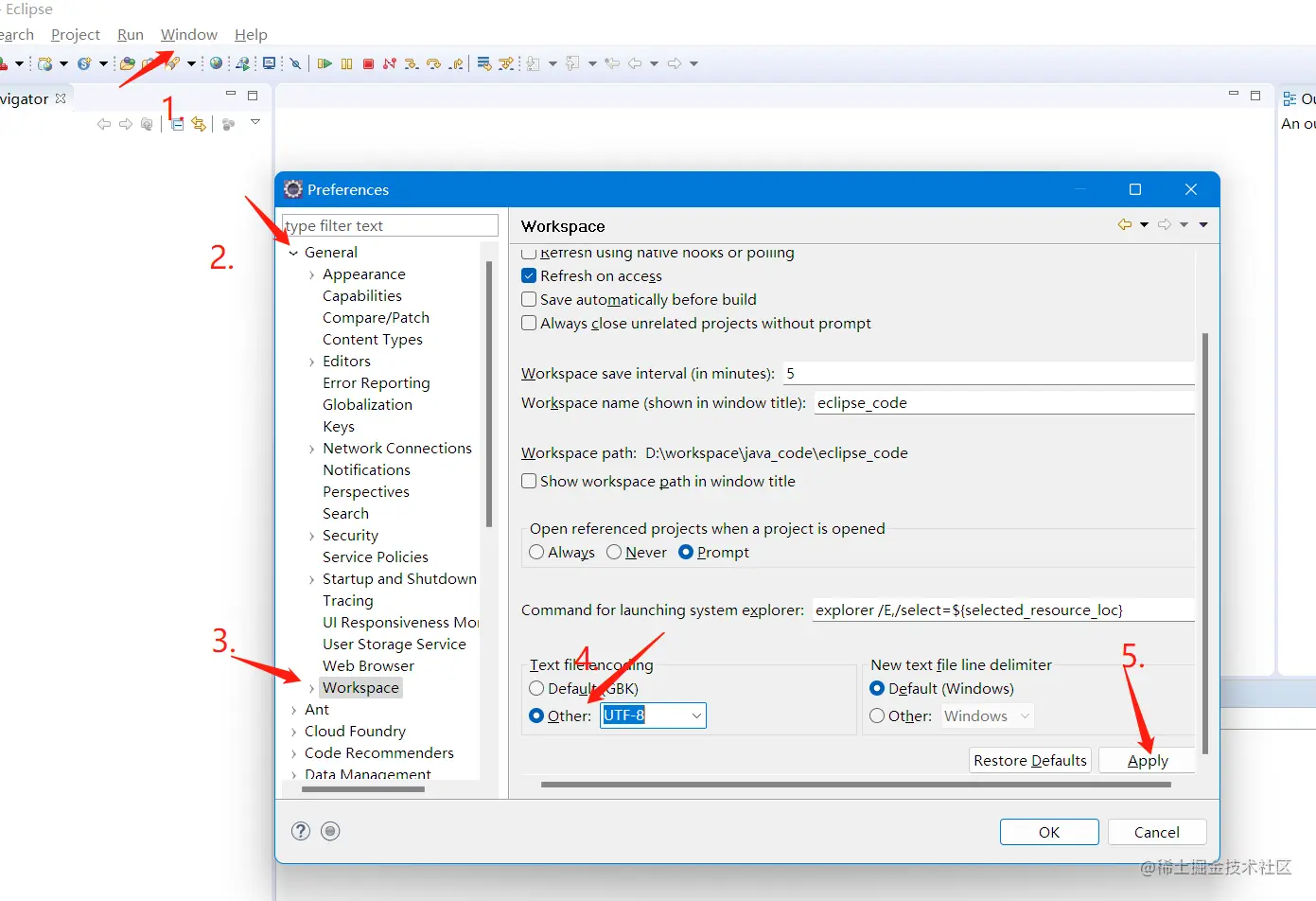Image resolution: width=1316 pixels, height=901 pixels.
Task: Toggle Skip All Breakpoints toolbar icon
Action: click(x=295, y=63)
